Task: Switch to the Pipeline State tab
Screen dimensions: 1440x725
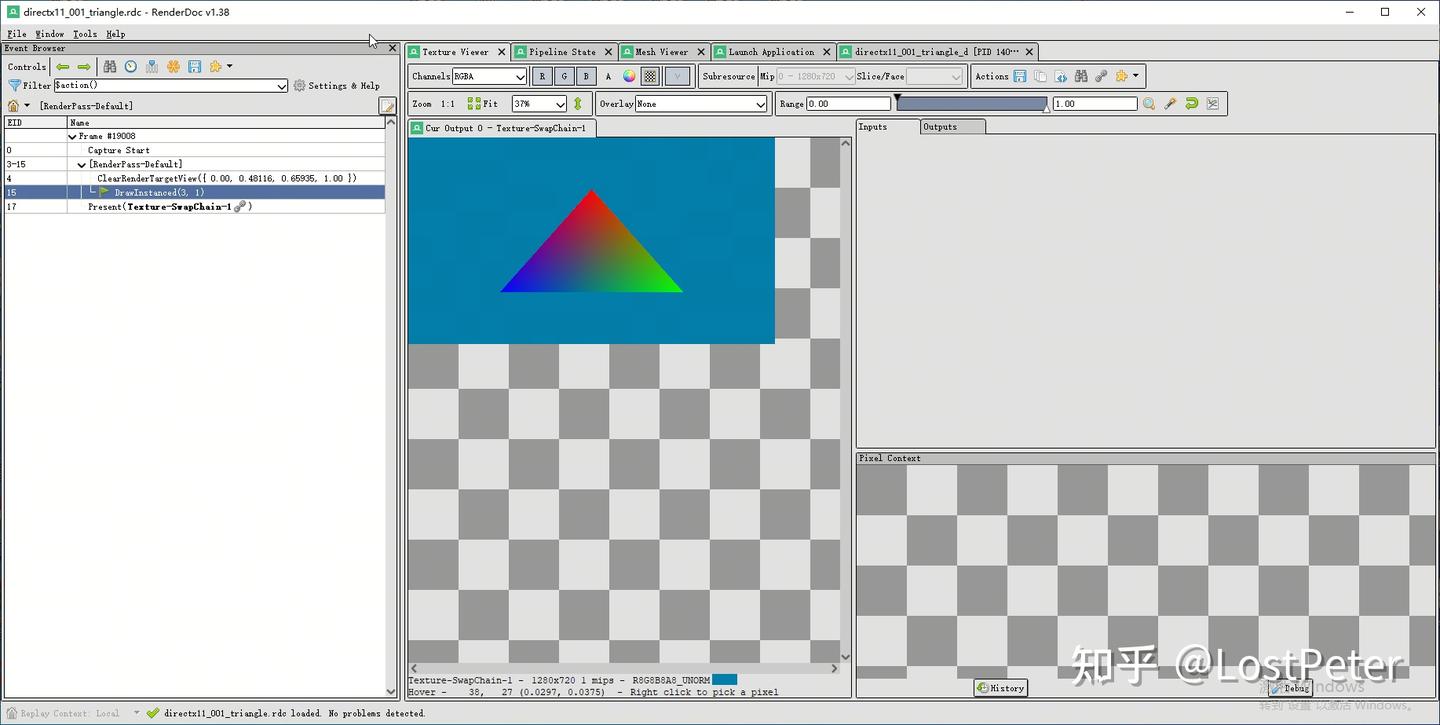Action: pos(562,51)
